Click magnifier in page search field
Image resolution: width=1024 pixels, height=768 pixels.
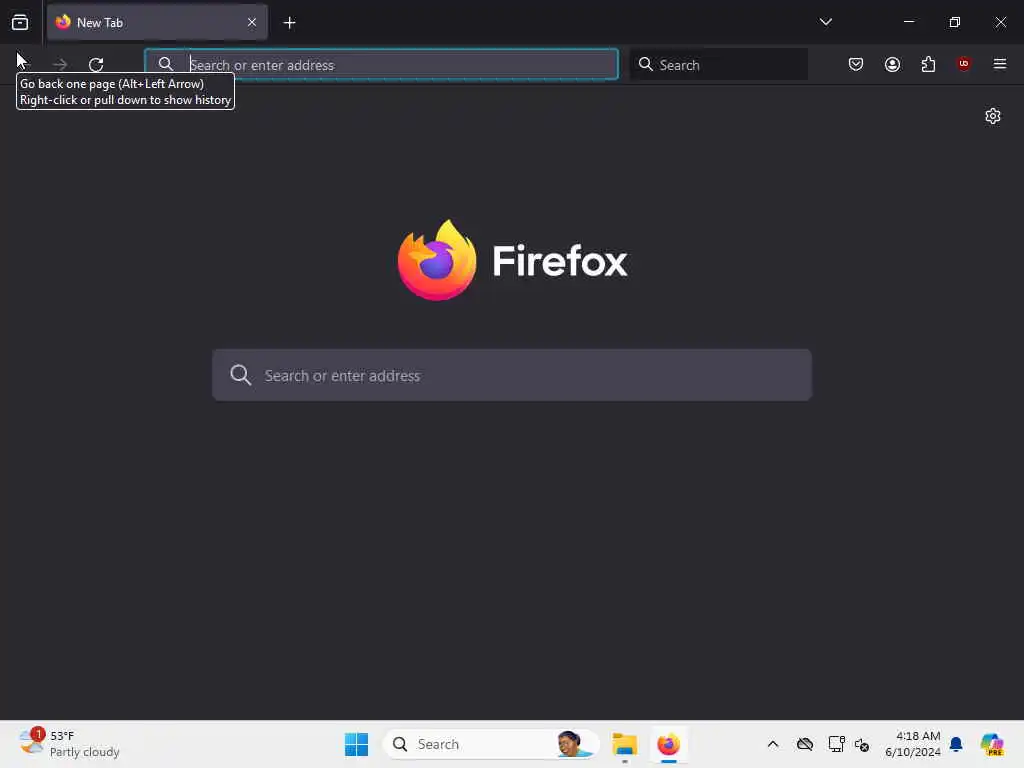pyautogui.click(x=240, y=375)
